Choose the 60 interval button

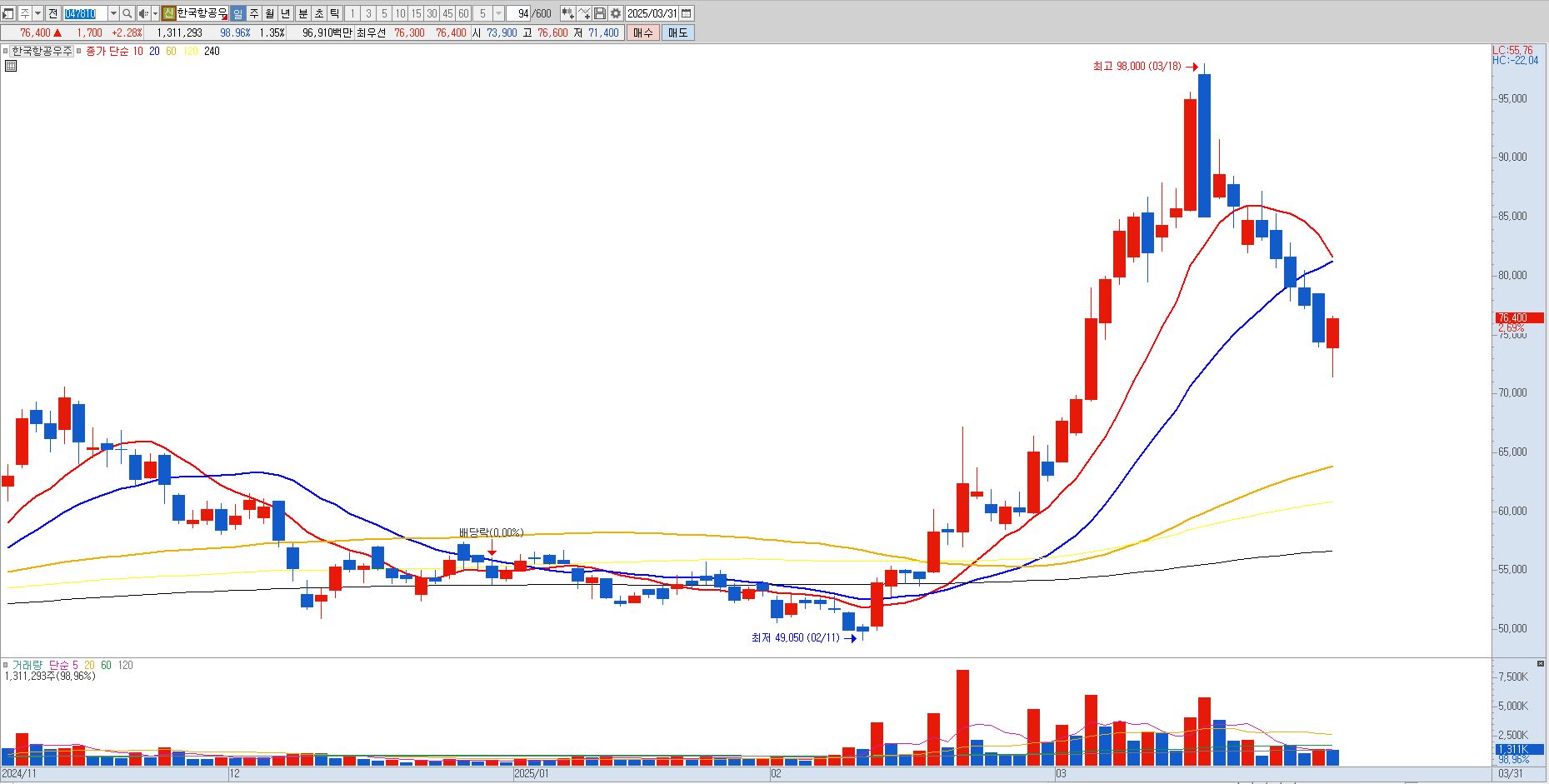(463, 13)
